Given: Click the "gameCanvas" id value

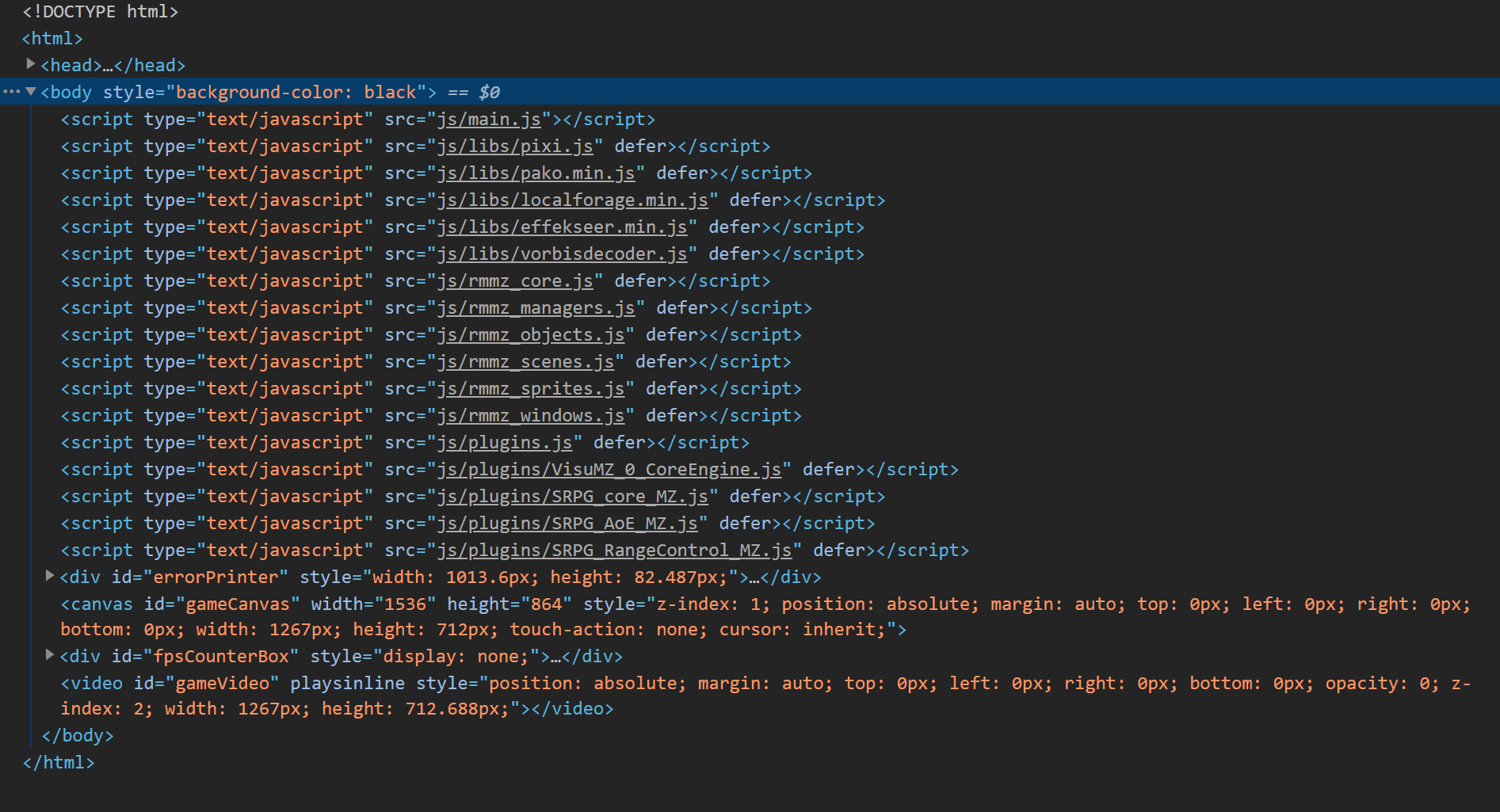Looking at the screenshot, I should (238, 604).
